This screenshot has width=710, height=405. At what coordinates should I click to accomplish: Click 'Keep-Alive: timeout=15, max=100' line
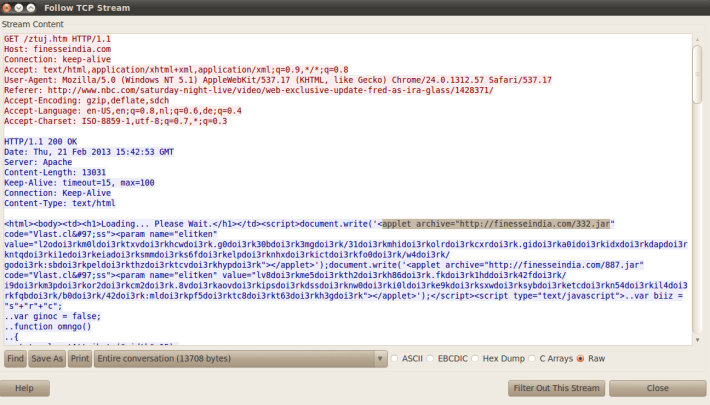click(79, 183)
